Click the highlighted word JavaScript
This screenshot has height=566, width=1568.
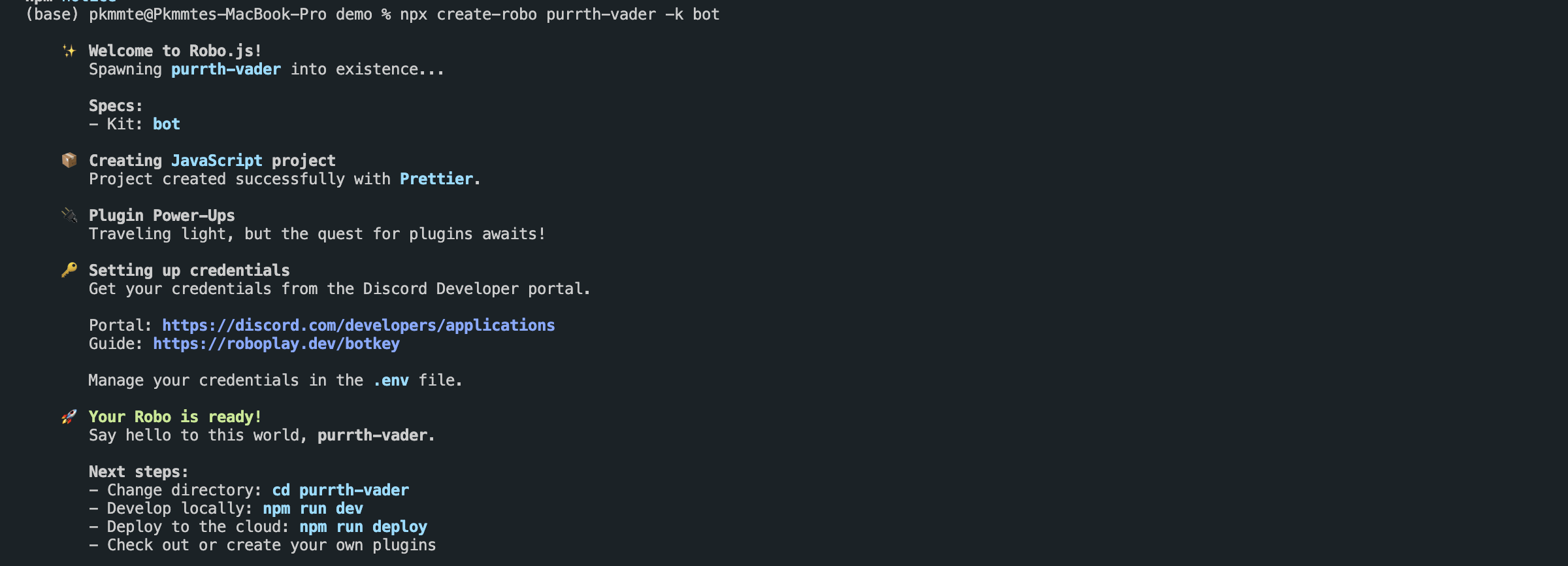tap(217, 161)
